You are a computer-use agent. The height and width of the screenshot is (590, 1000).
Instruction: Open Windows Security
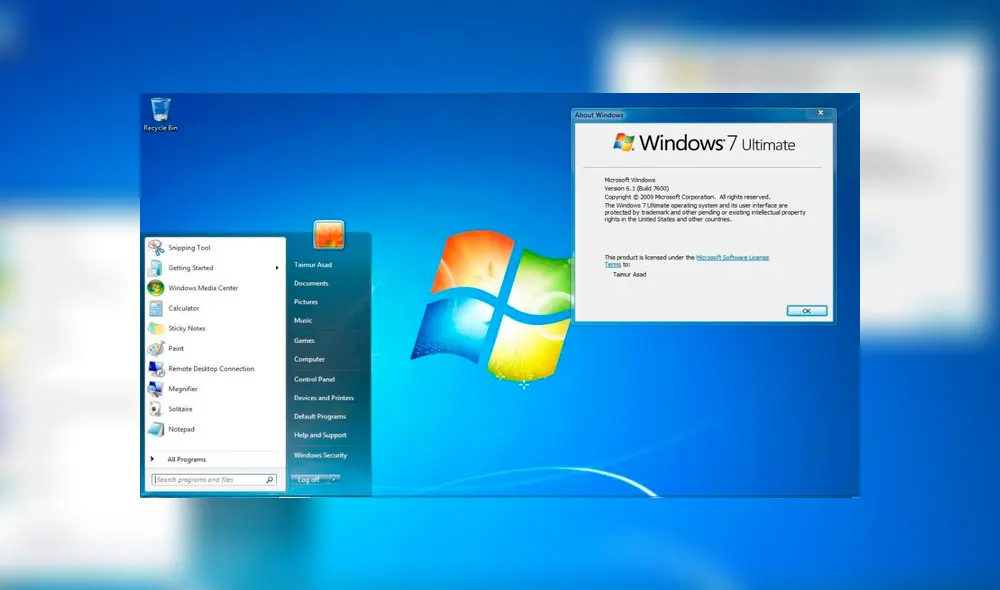pyautogui.click(x=321, y=455)
